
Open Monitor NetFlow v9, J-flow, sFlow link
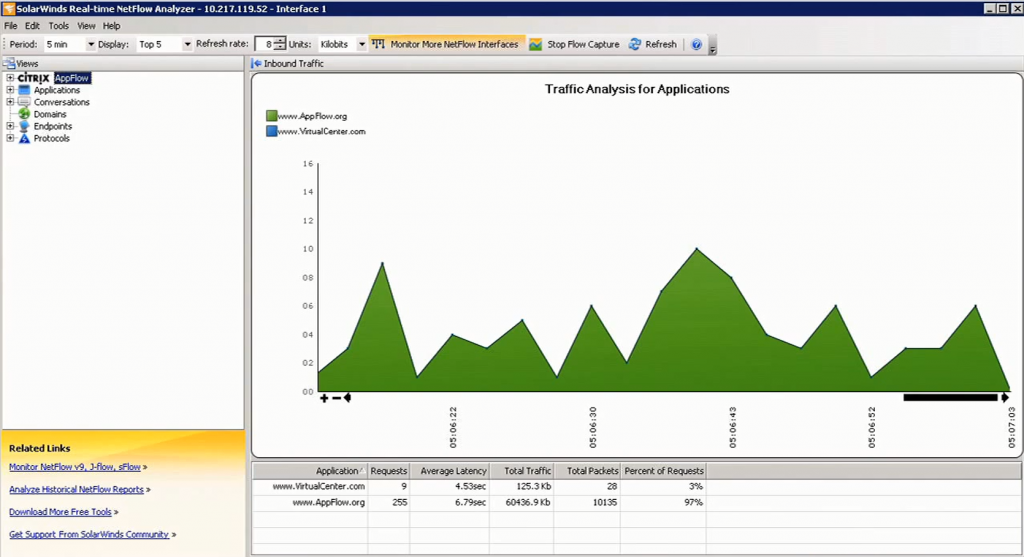74,467
